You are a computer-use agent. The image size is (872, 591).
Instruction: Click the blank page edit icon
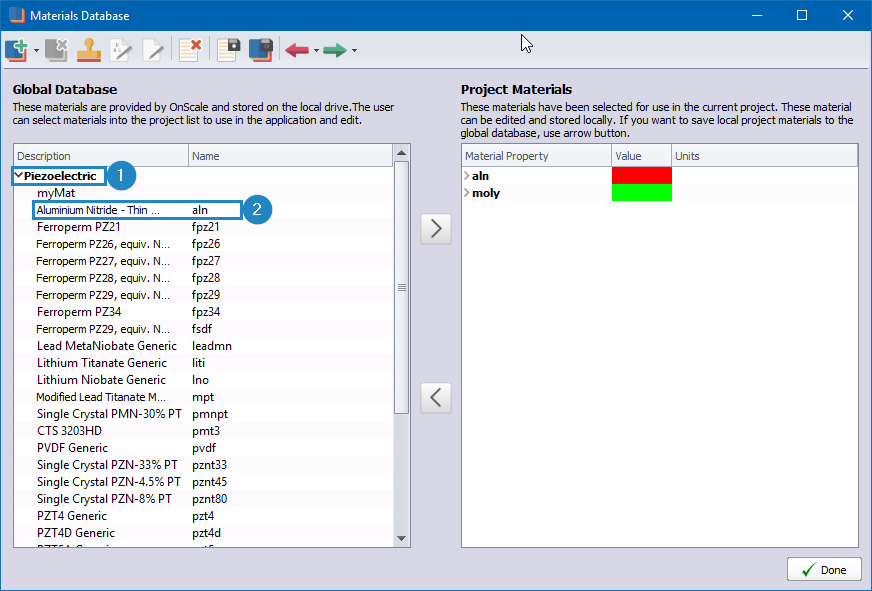(153, 50)
